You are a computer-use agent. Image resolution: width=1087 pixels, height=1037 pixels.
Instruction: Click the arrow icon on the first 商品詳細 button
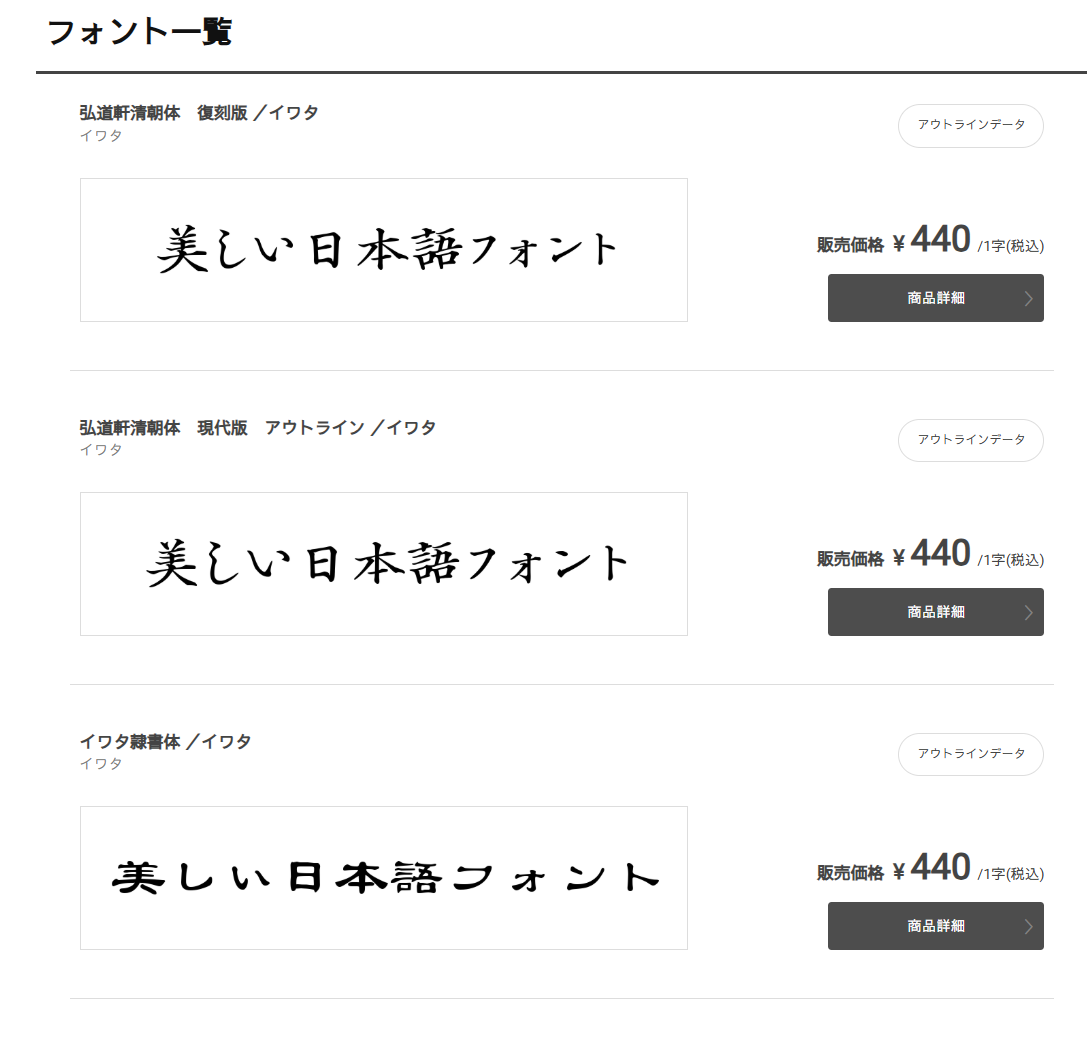click(x=1029, y=298)
